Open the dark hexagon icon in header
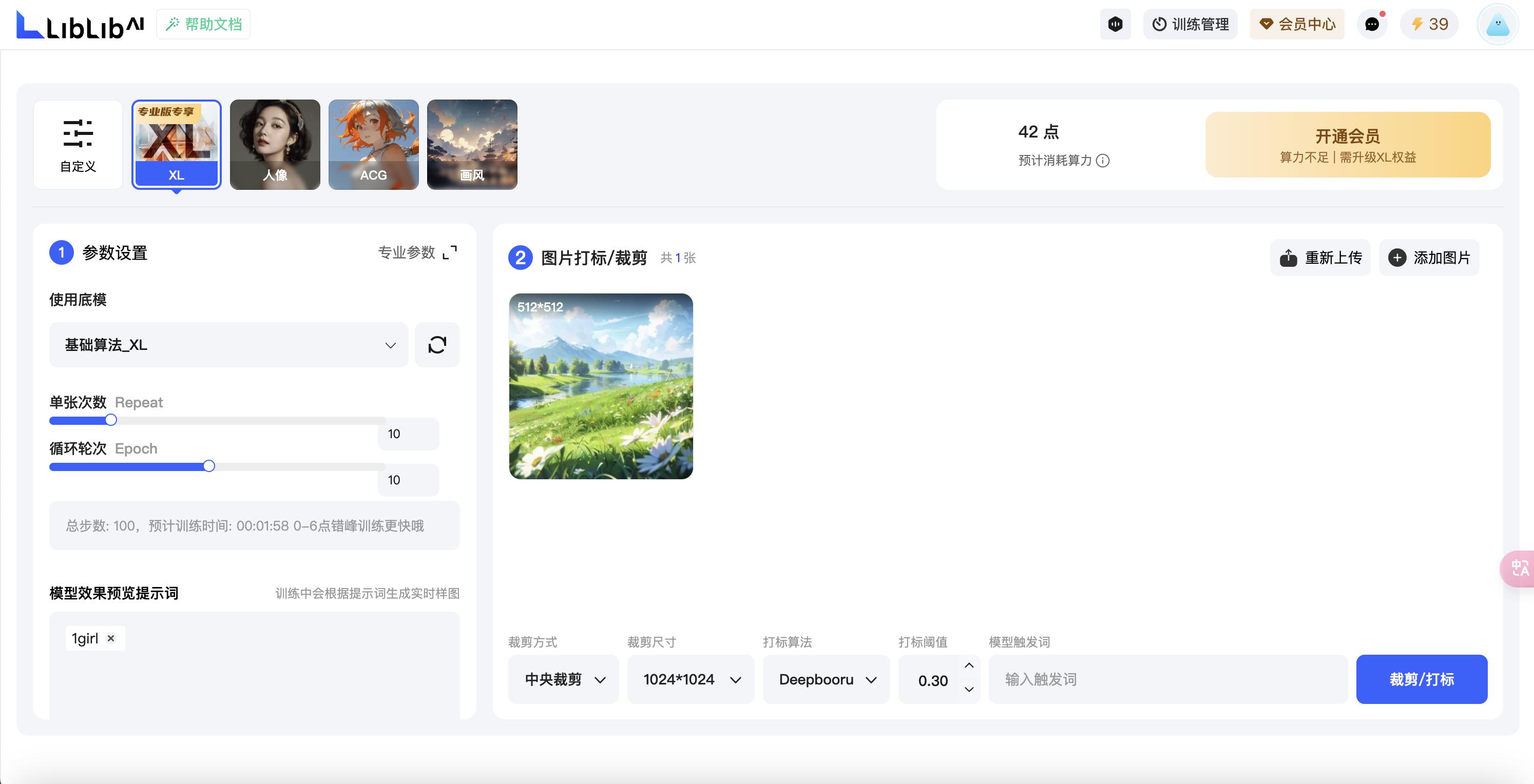The height and width of the screenshot is (784, 1534). pyautogui.click(x=1115, y=25)
